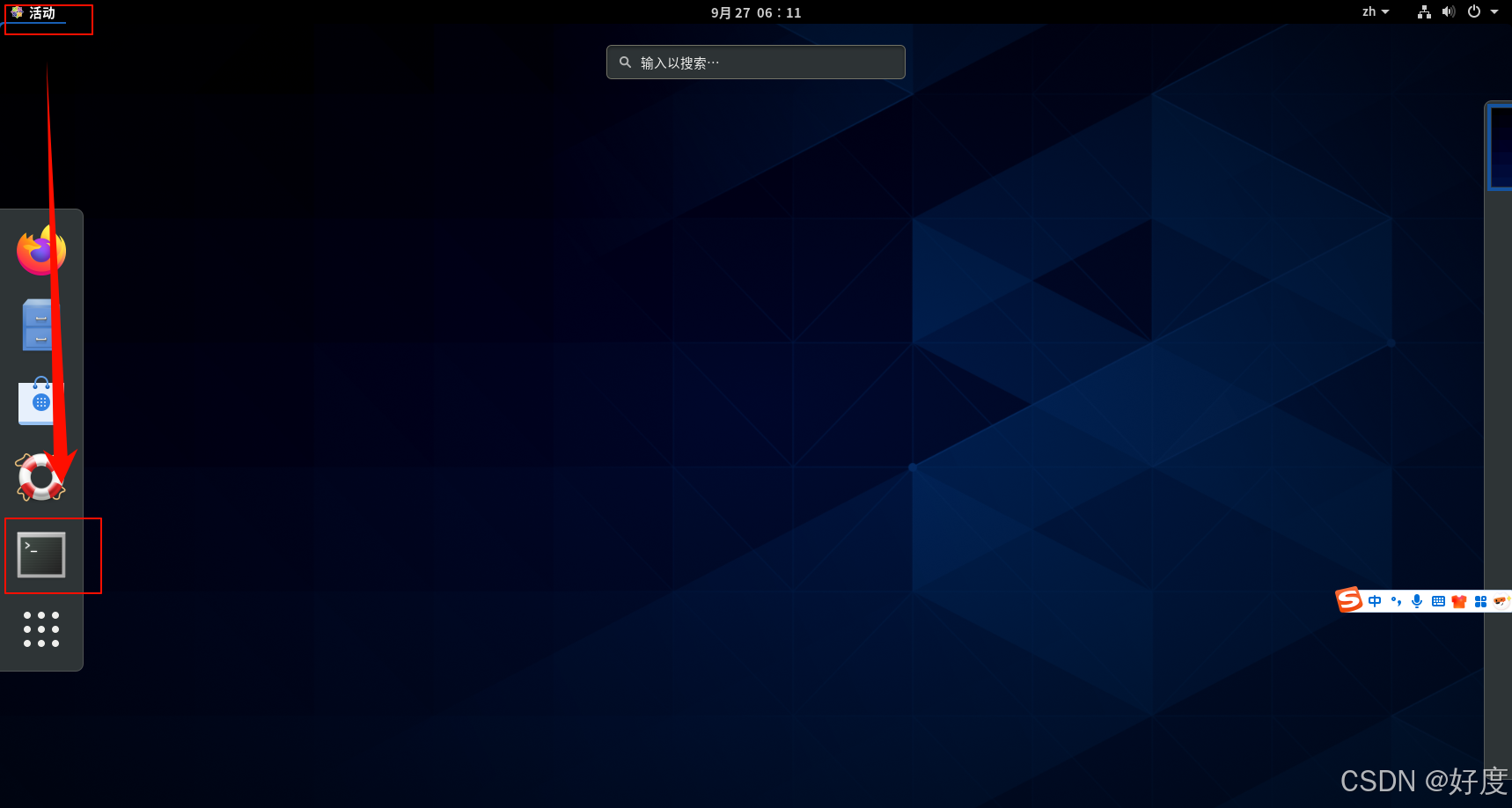1512x808 pixels.
Task: Launch the Terminal from the dock
Action: coord(41,555)
